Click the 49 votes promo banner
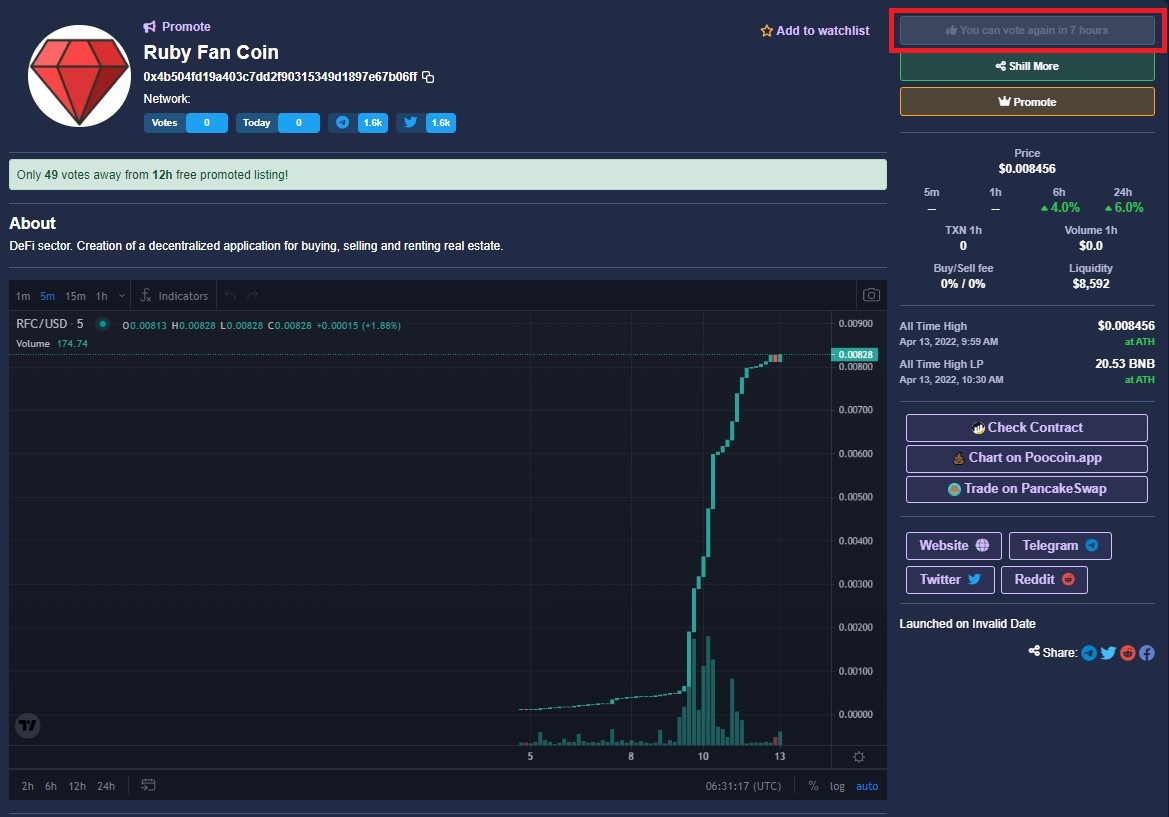The image size is (1169, 817). pos(447,174)
